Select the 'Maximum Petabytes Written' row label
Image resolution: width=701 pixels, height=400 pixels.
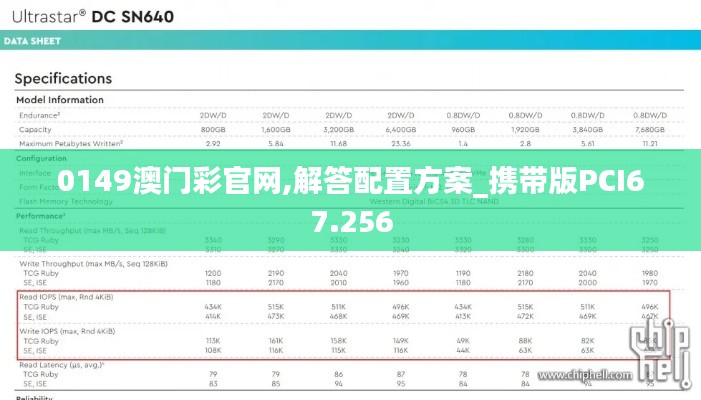(71, 143)
